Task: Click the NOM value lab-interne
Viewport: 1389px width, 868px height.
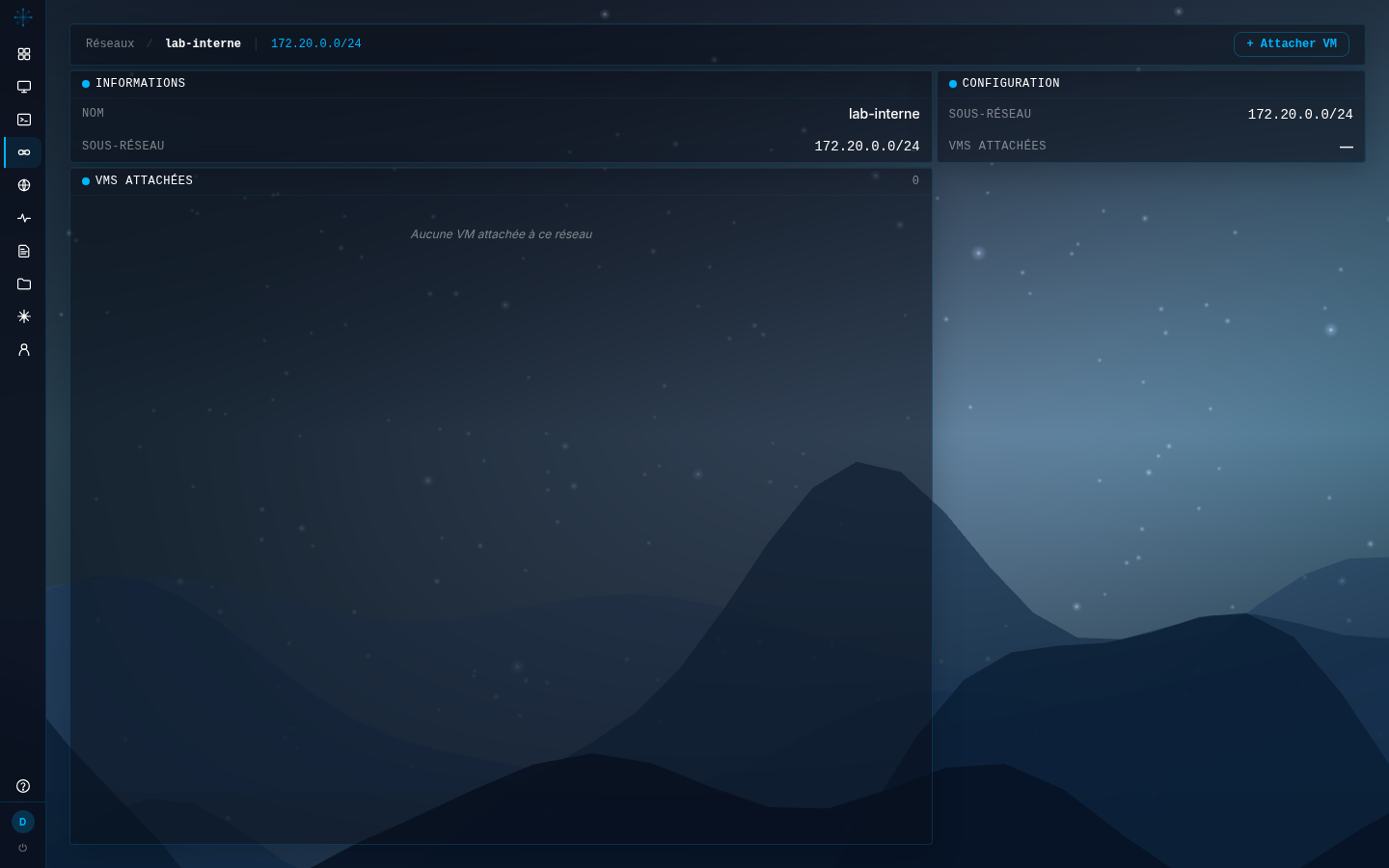Action: pyautogui.click(x=884, y=114)
